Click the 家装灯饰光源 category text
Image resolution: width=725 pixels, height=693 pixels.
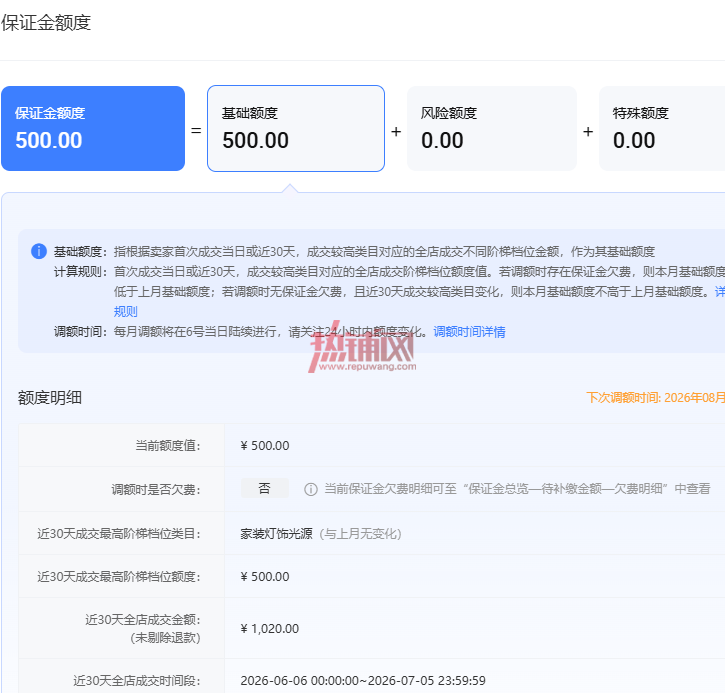tap(276, 534)
